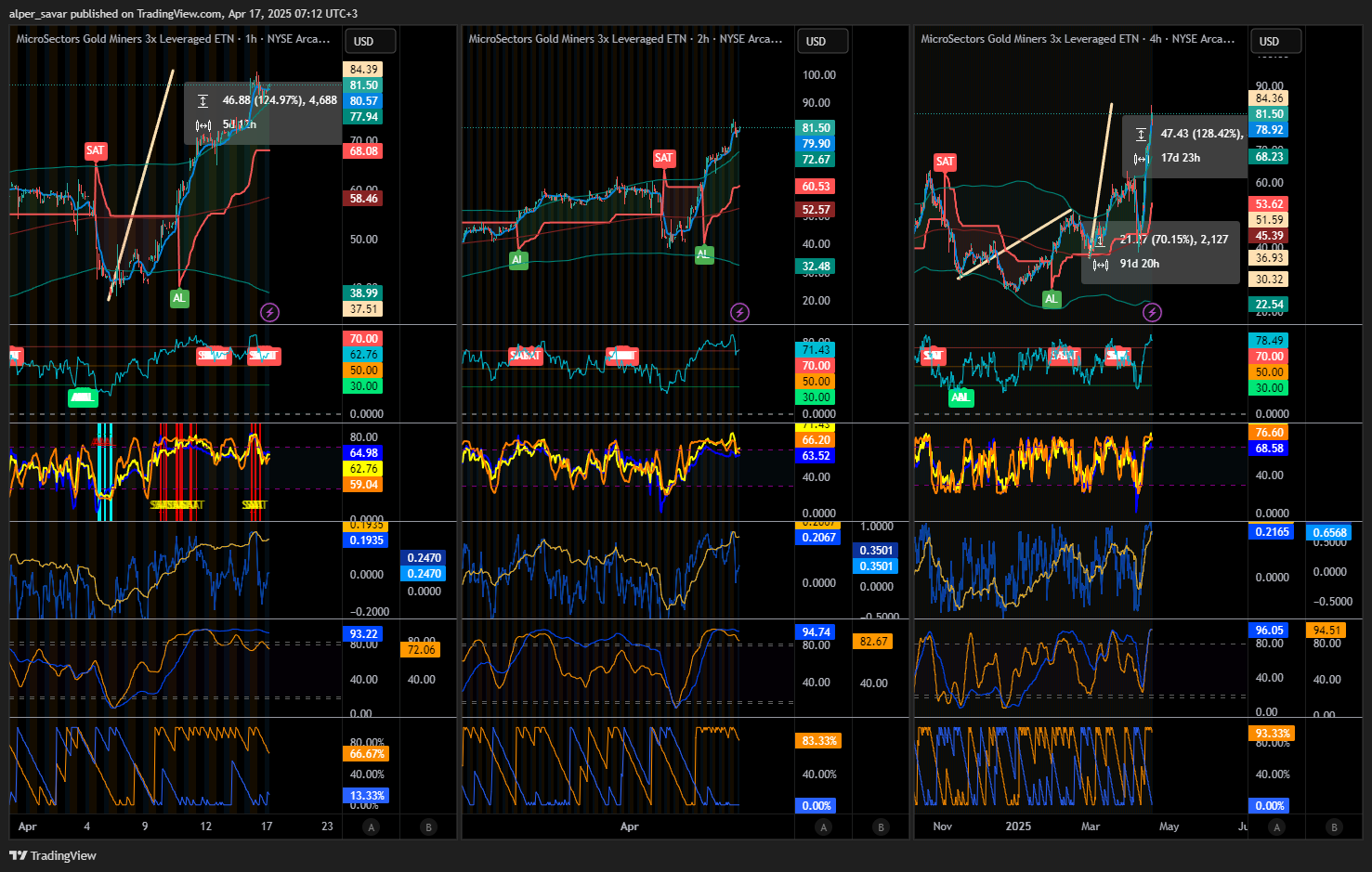The width and height of the screenshot is (1372, 872).
Task: Click the orange 59.04 indicator value
Action: tap(363, 485)
